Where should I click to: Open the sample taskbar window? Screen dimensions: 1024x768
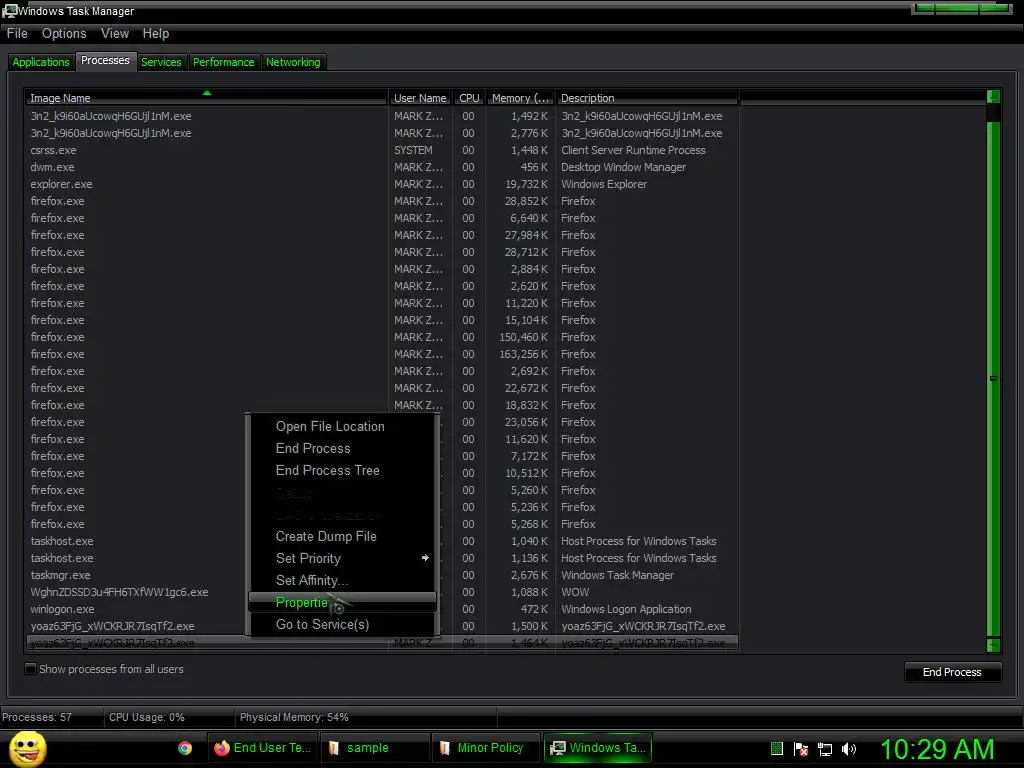pyautogui.click(x=375, y=748)
